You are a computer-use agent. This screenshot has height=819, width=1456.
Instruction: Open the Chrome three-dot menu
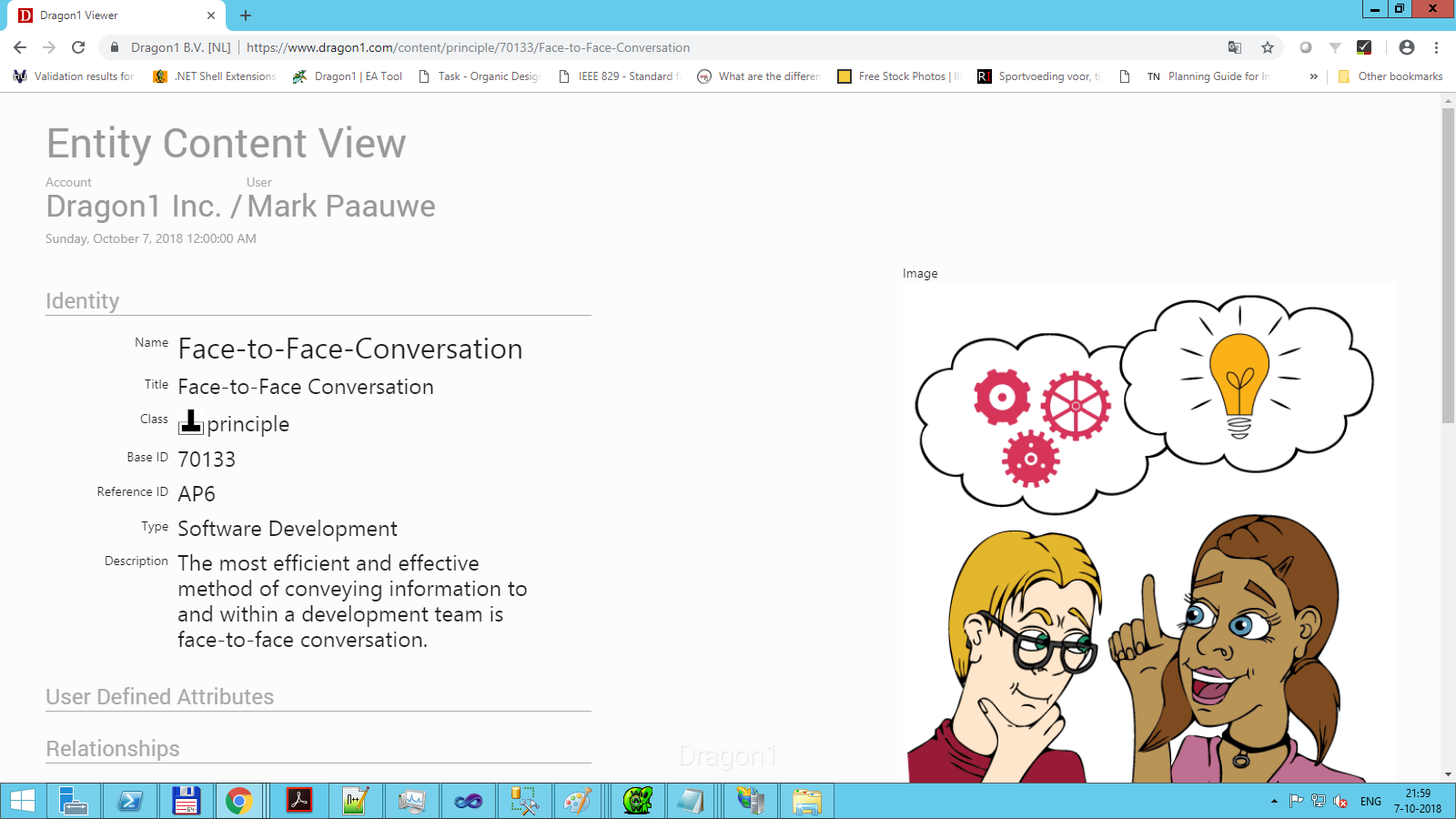click(x=1437, y=47)
